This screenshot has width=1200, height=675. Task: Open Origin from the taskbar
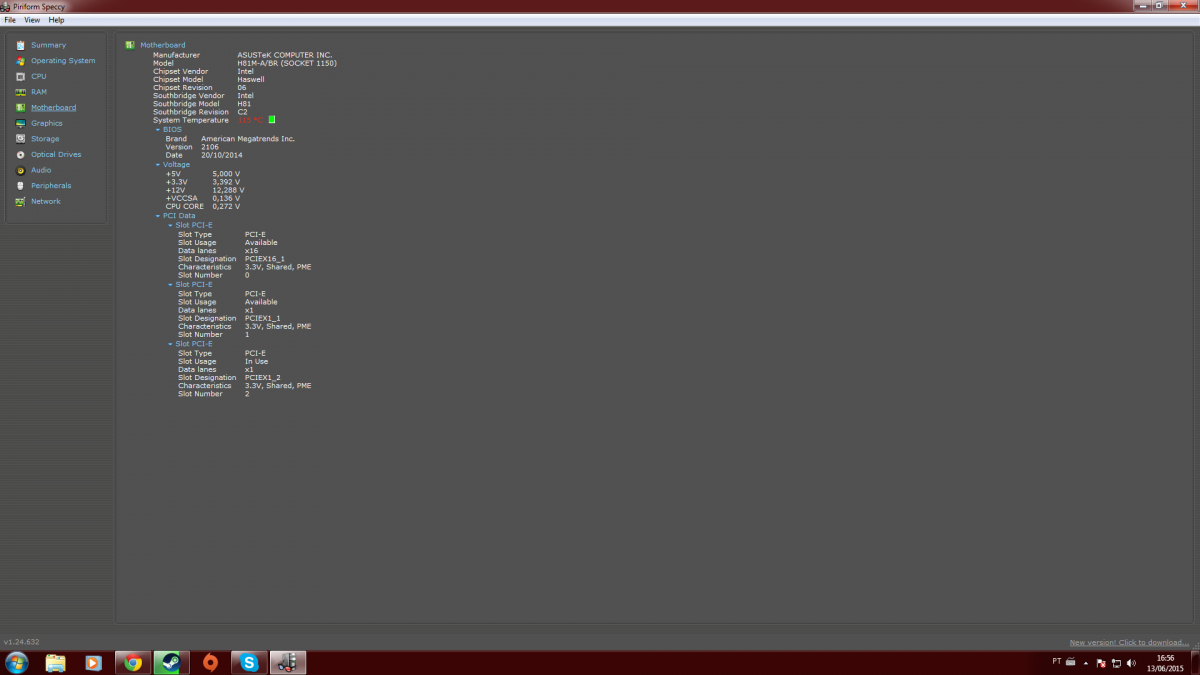coord(210,662)
